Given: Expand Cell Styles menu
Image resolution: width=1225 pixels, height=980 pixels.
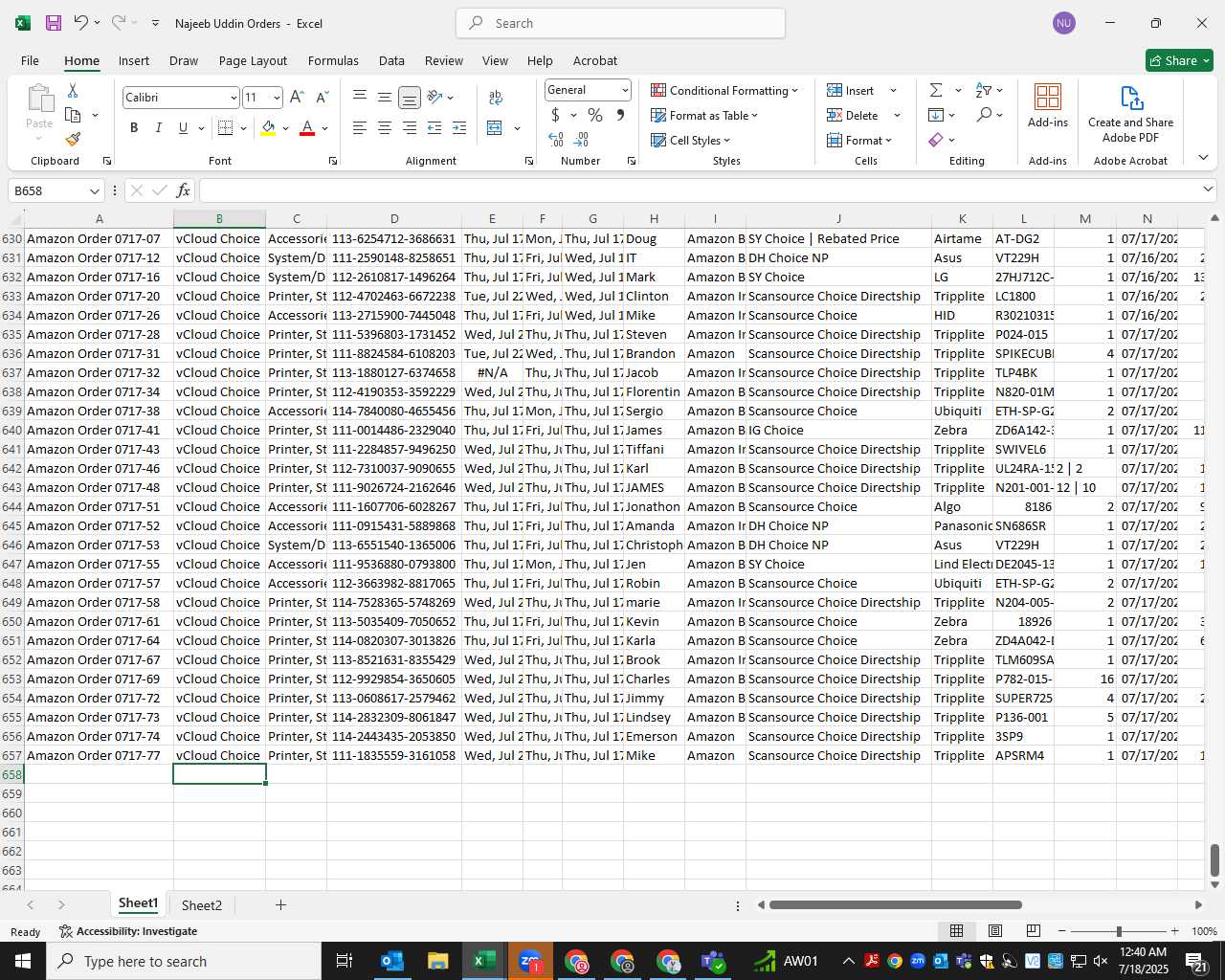Looking at the screenshot, I should (690, 140).
